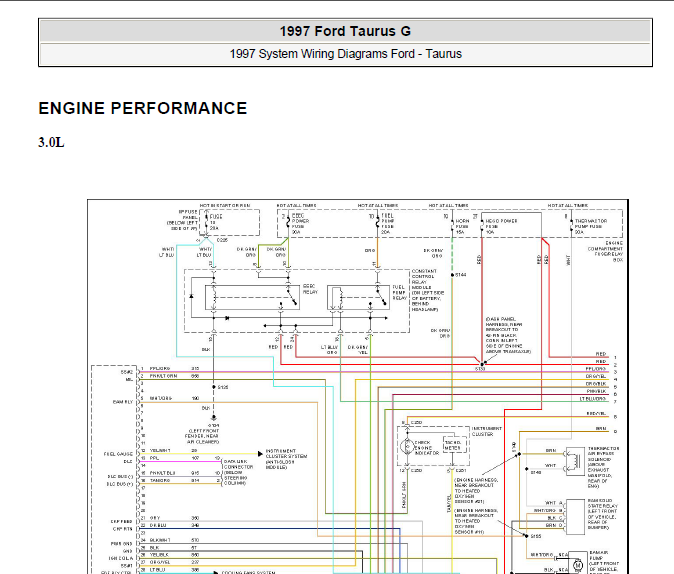Viewport: 674px width, 574px height.
Task: Click the C225 connector label
Action: [x=222, y=240]
